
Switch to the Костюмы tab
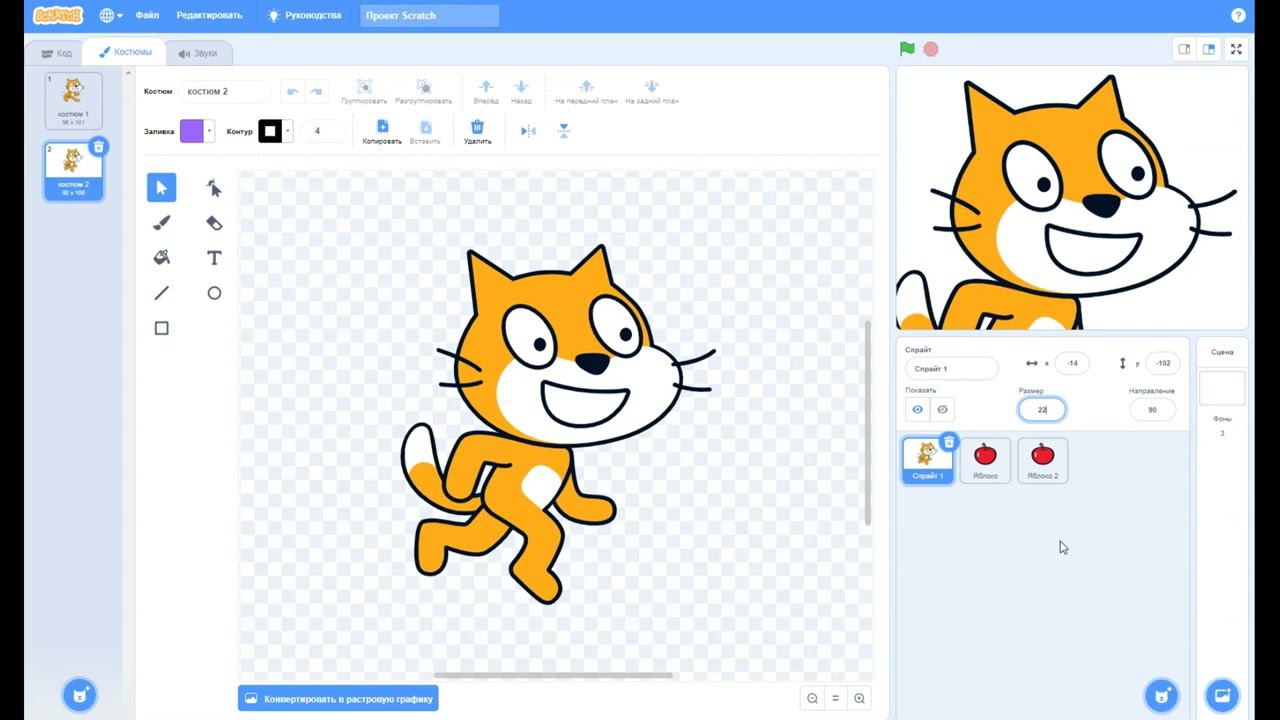(125, 52)
